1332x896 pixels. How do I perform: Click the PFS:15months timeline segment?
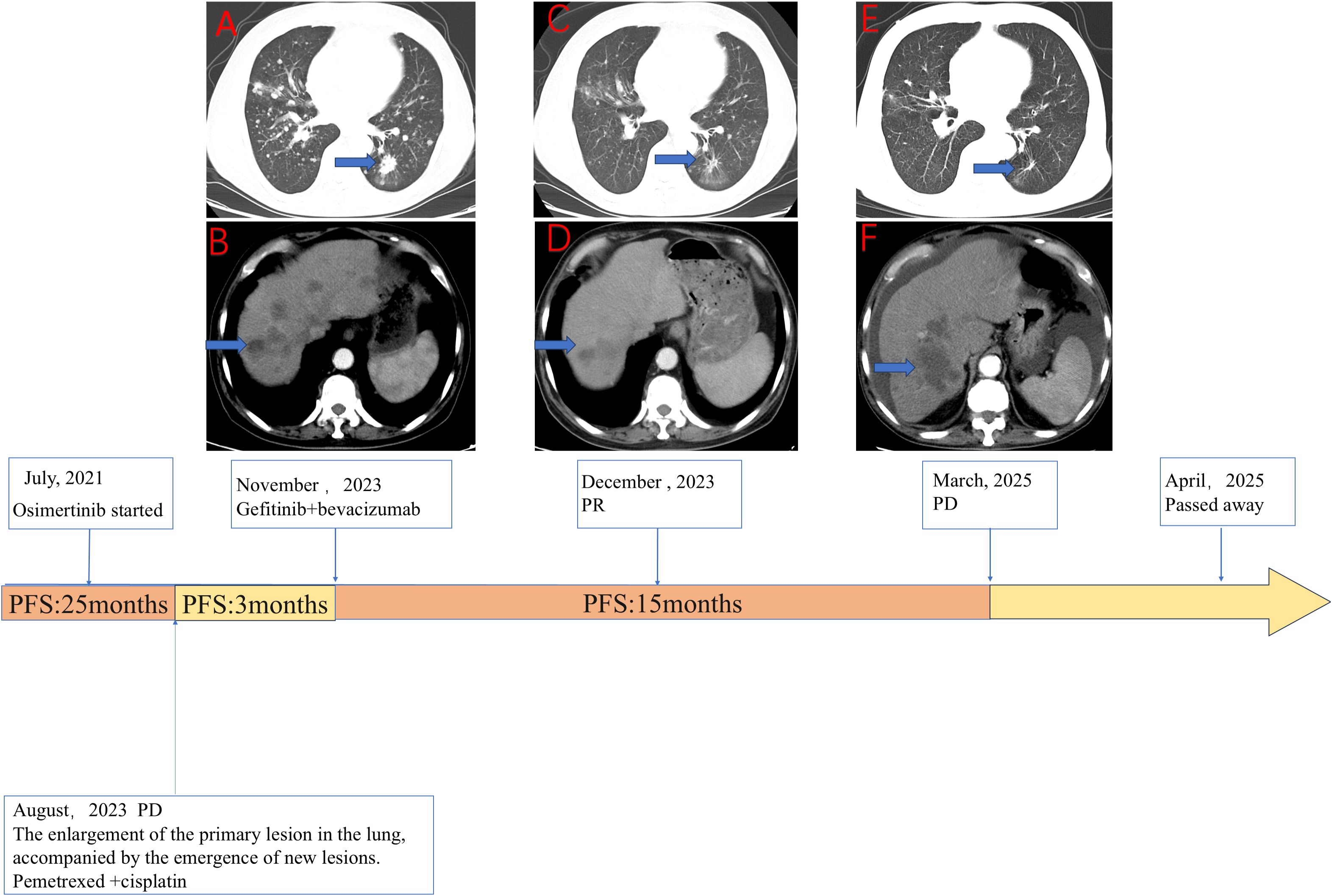662,603
